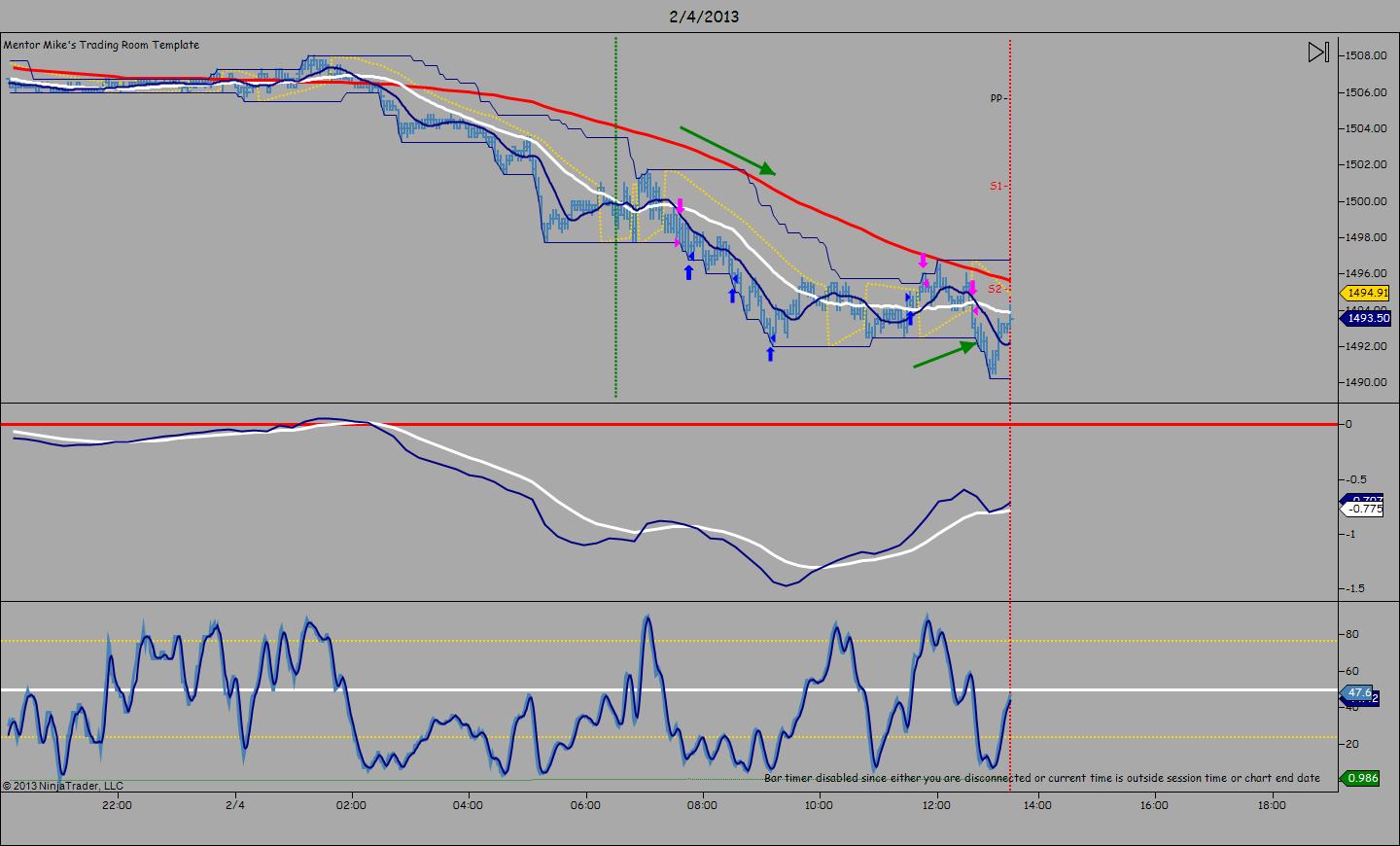Screen dimensions: 1400x846
Task: Click the 1492.00 price axis label
Action: coord(1366,346)
